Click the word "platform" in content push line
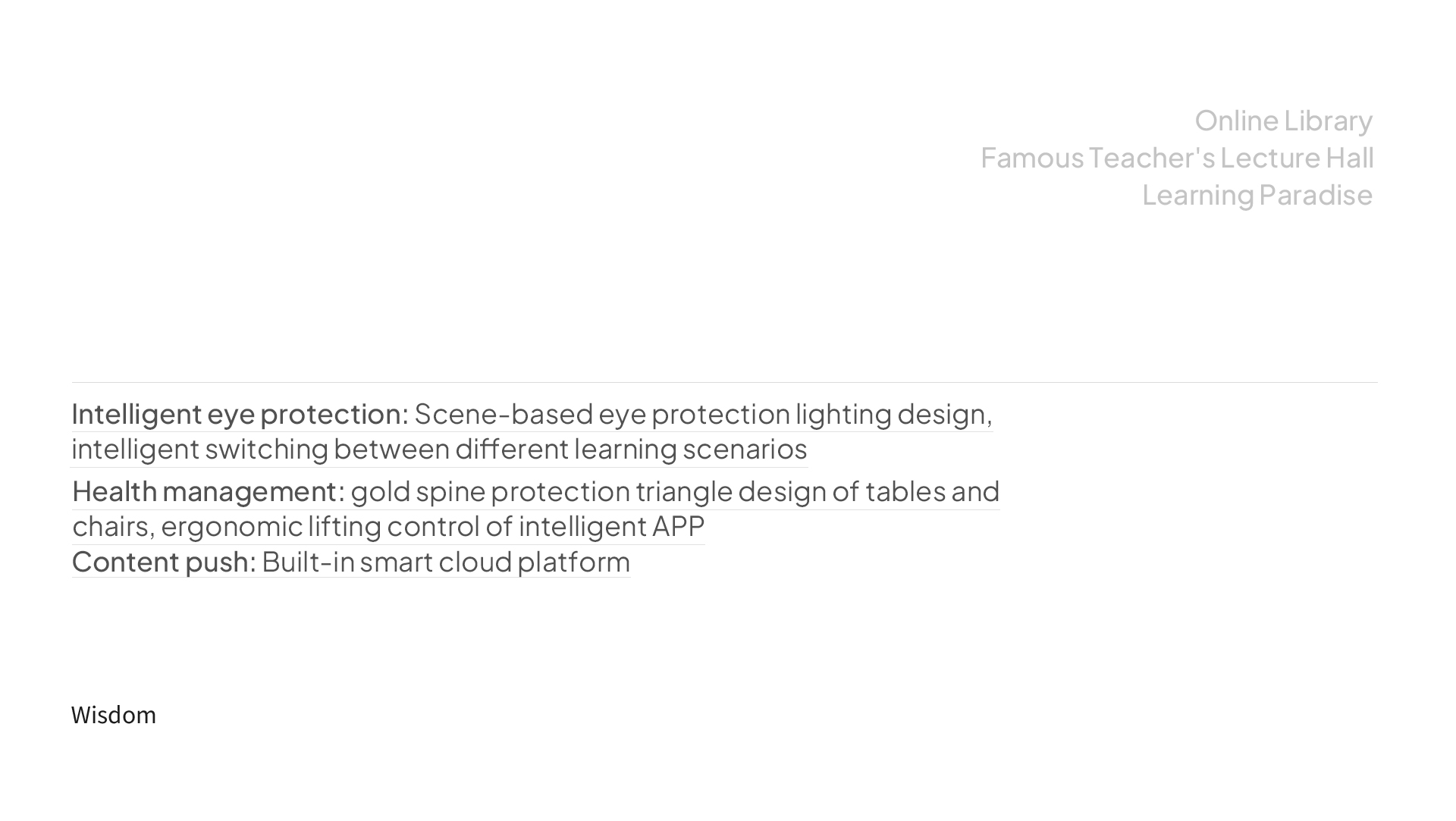 573,562
